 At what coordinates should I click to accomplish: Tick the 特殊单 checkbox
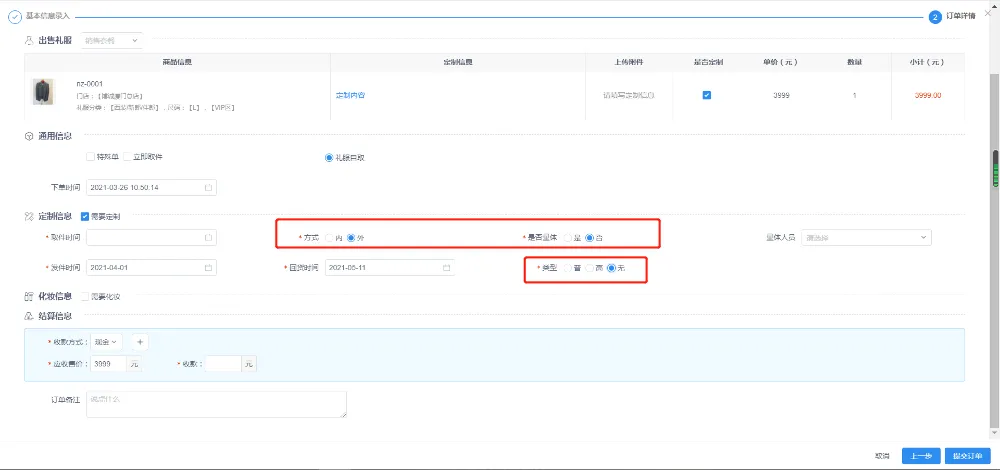90,157
